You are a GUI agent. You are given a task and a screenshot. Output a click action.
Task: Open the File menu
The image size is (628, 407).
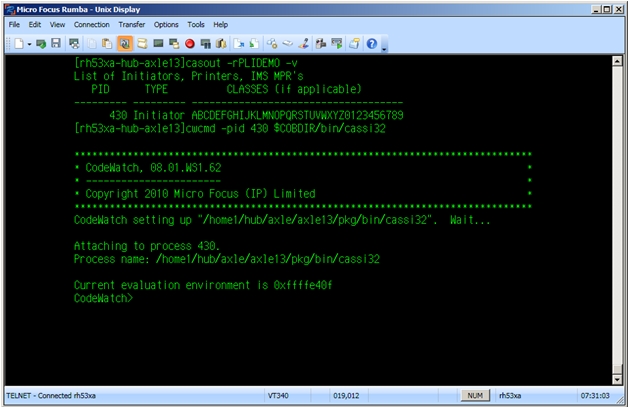(14, 24)
